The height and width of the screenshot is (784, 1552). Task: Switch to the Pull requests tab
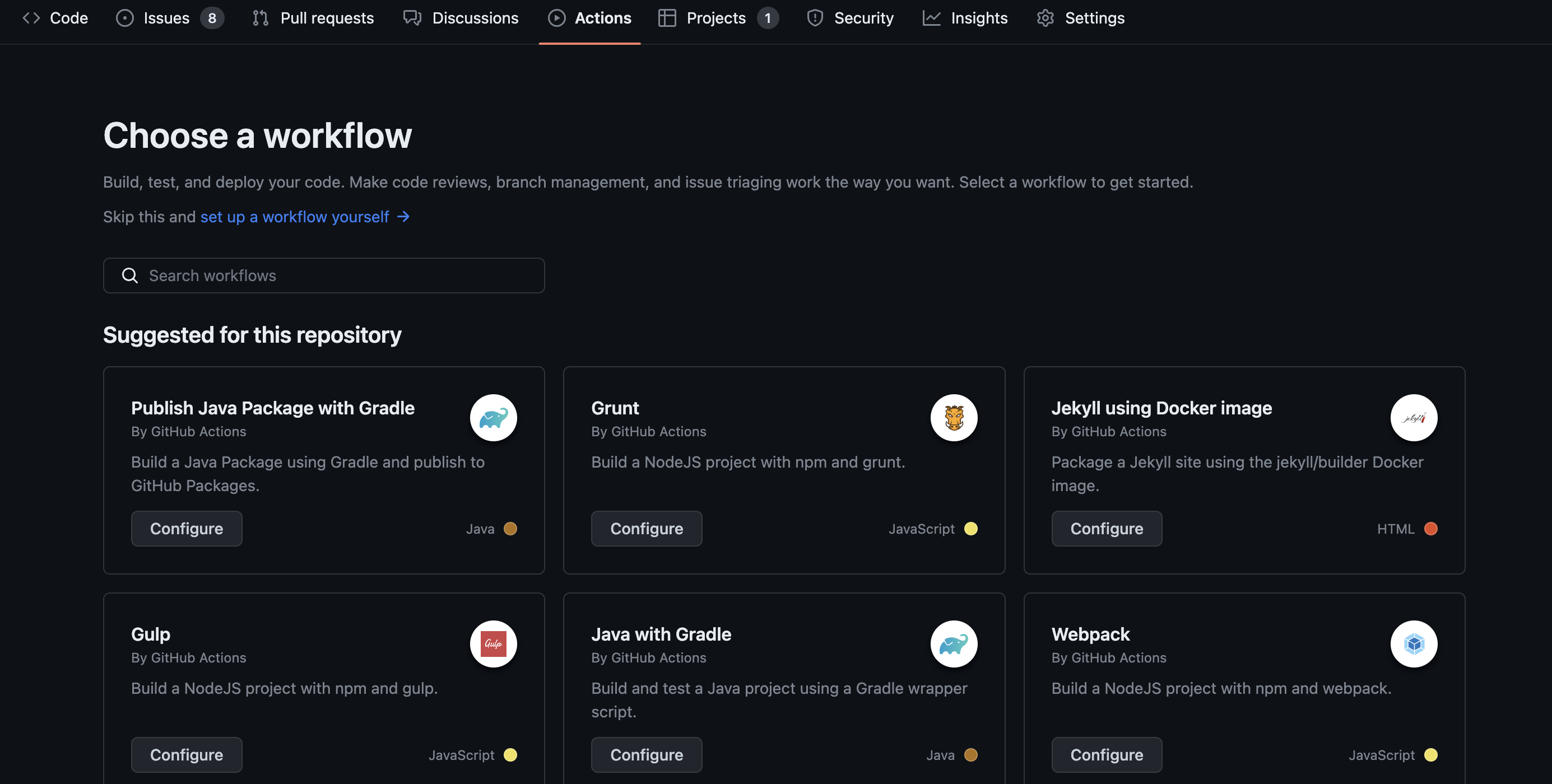click(x=327, y=18)
